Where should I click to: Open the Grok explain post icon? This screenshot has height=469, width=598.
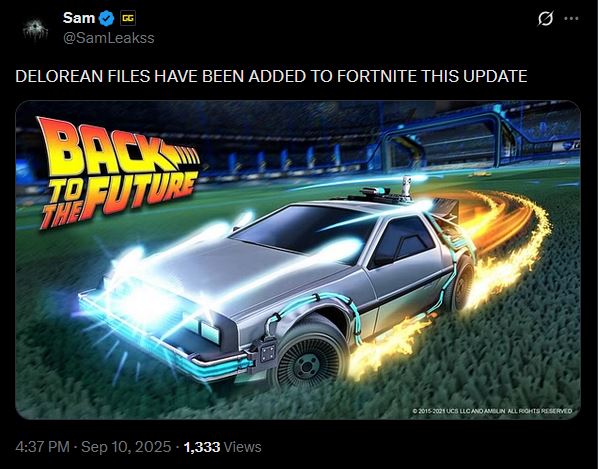pos(545,18)
